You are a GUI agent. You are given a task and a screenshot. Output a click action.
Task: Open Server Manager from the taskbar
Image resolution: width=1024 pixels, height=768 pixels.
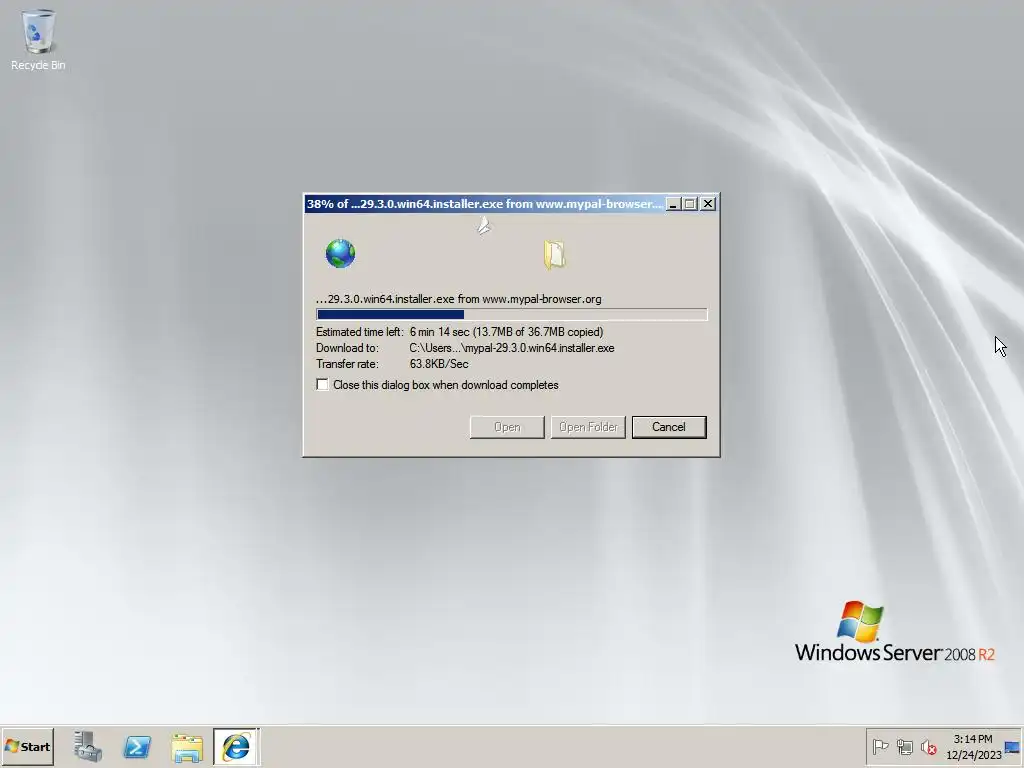tap(88, 746)
